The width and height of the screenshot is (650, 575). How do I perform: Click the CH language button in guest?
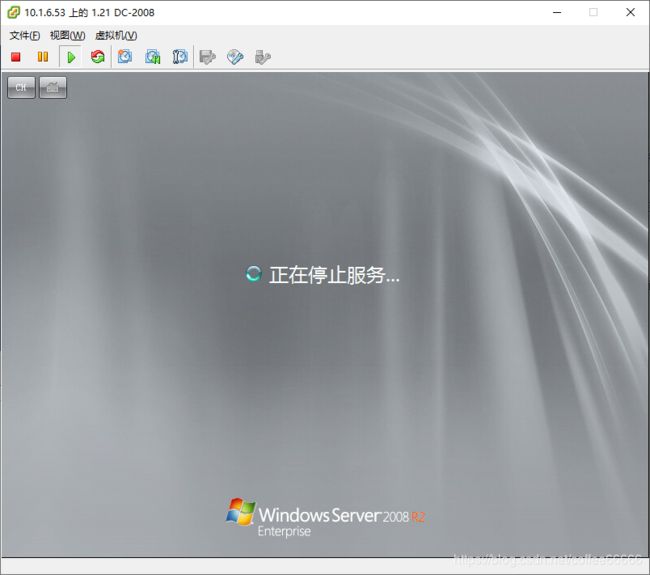tap(21, 87)
